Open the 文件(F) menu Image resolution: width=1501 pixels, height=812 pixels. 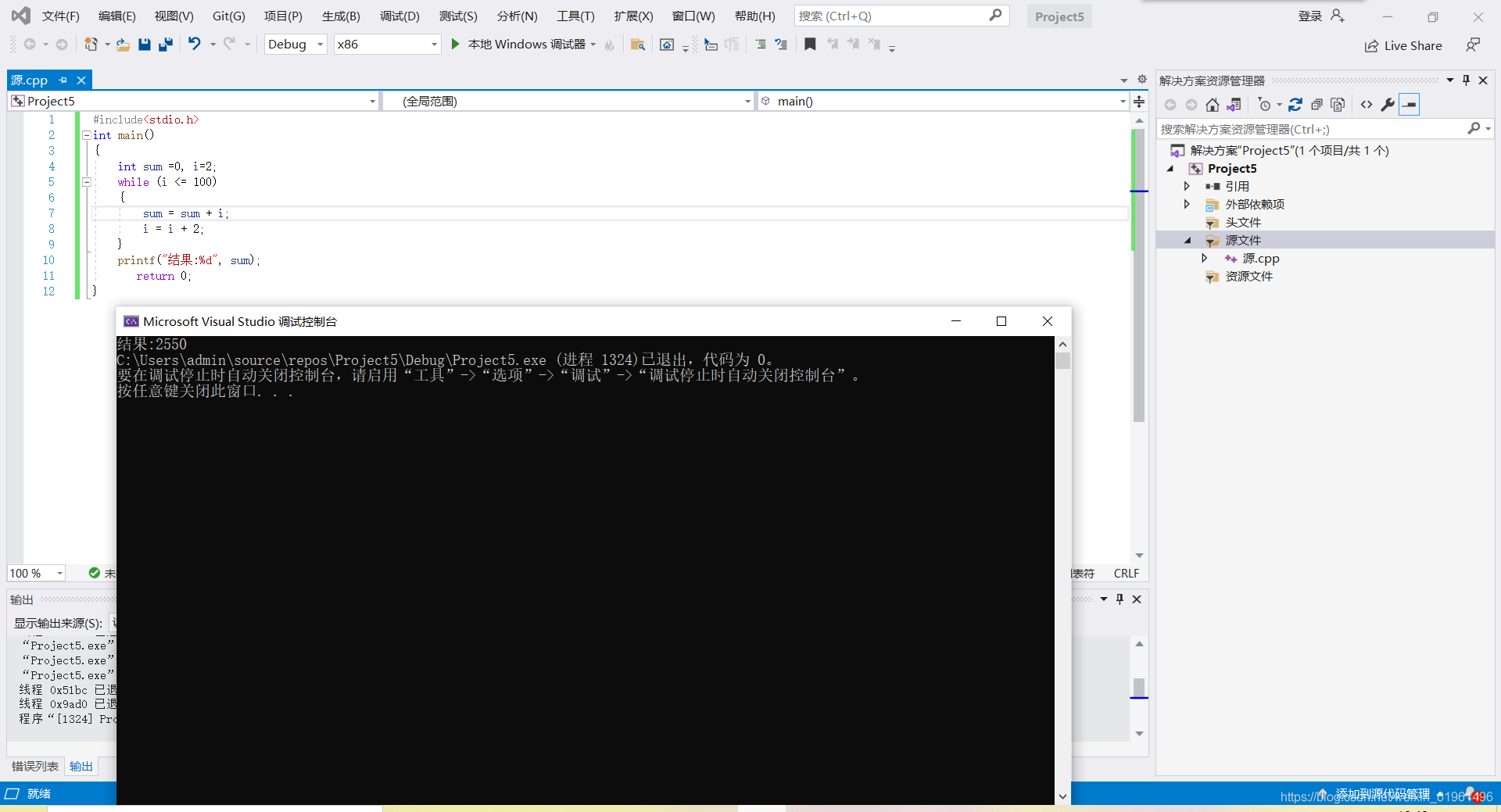(x=60, y=16)
